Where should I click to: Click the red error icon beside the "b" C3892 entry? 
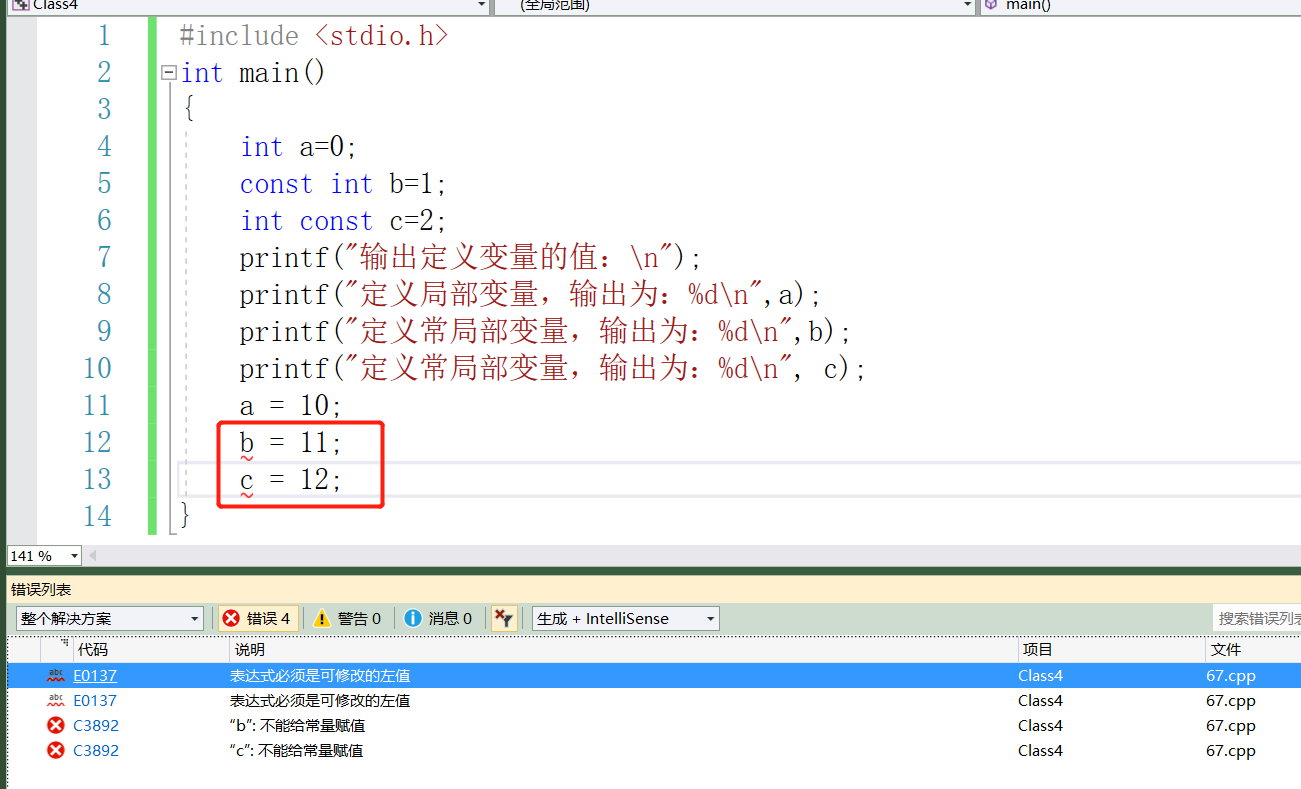coord(56,725)
